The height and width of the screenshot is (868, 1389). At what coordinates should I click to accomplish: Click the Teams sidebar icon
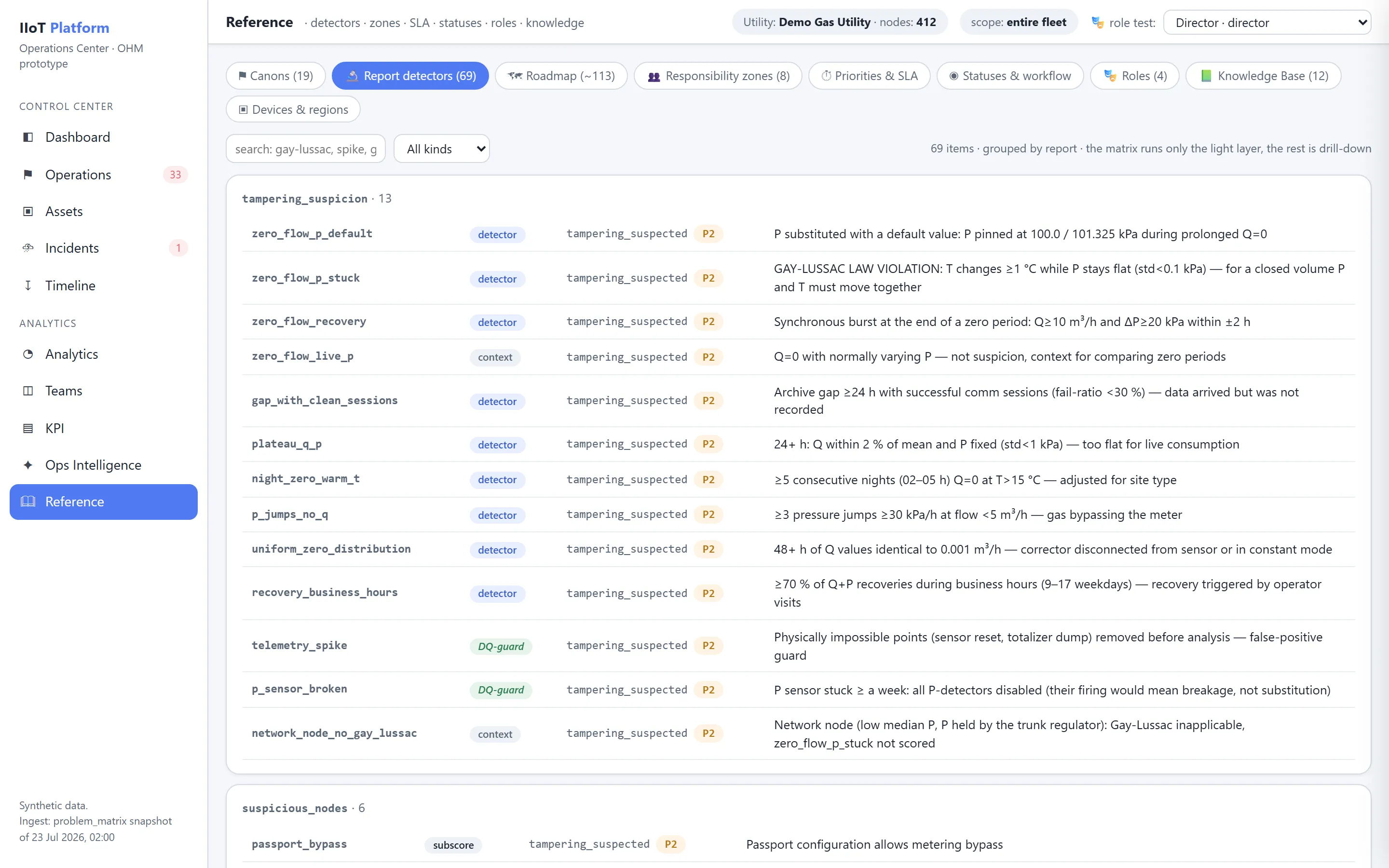(x=27, y=391)
